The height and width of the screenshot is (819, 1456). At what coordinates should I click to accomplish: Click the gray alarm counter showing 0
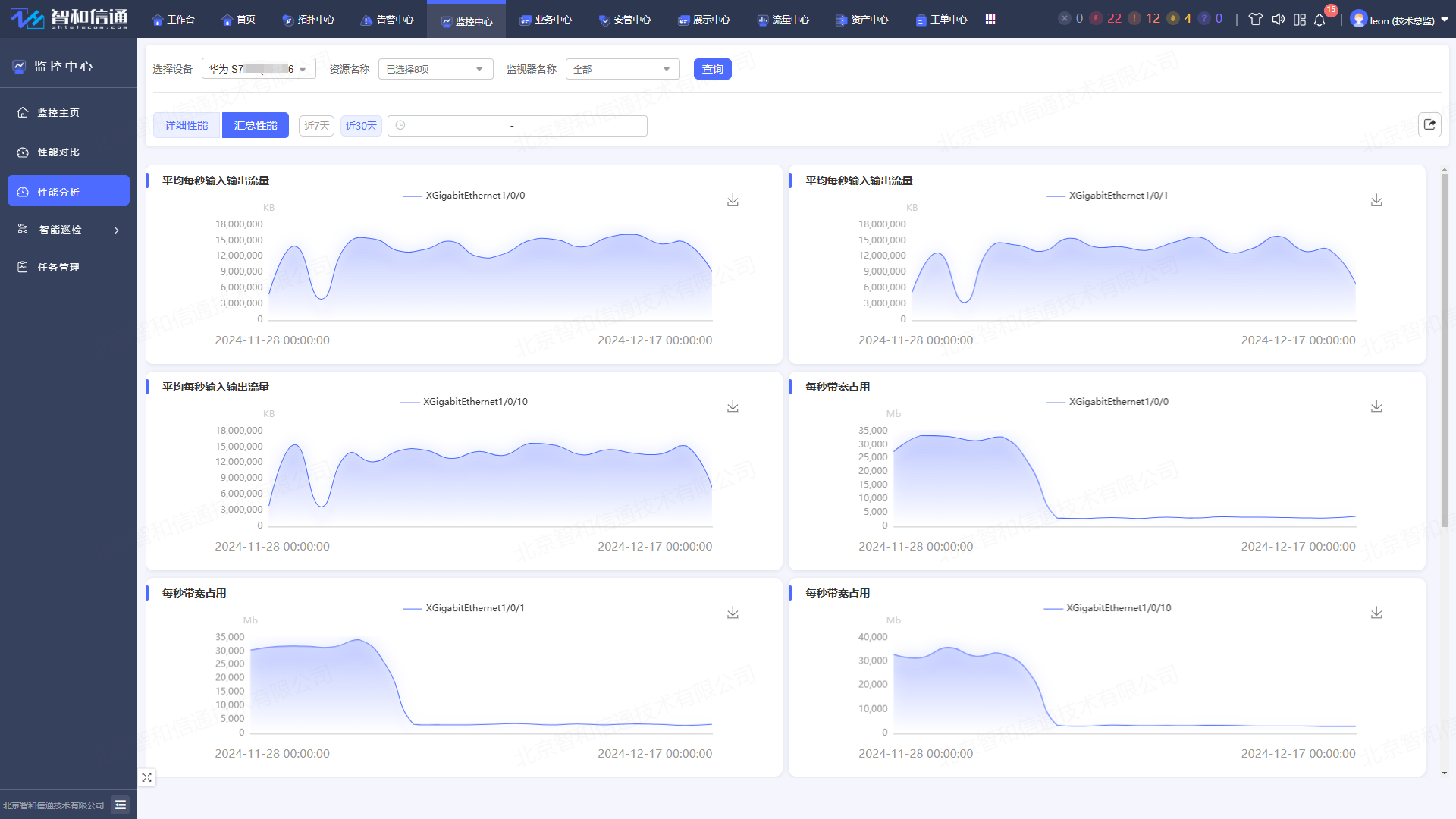(1071, 18)
